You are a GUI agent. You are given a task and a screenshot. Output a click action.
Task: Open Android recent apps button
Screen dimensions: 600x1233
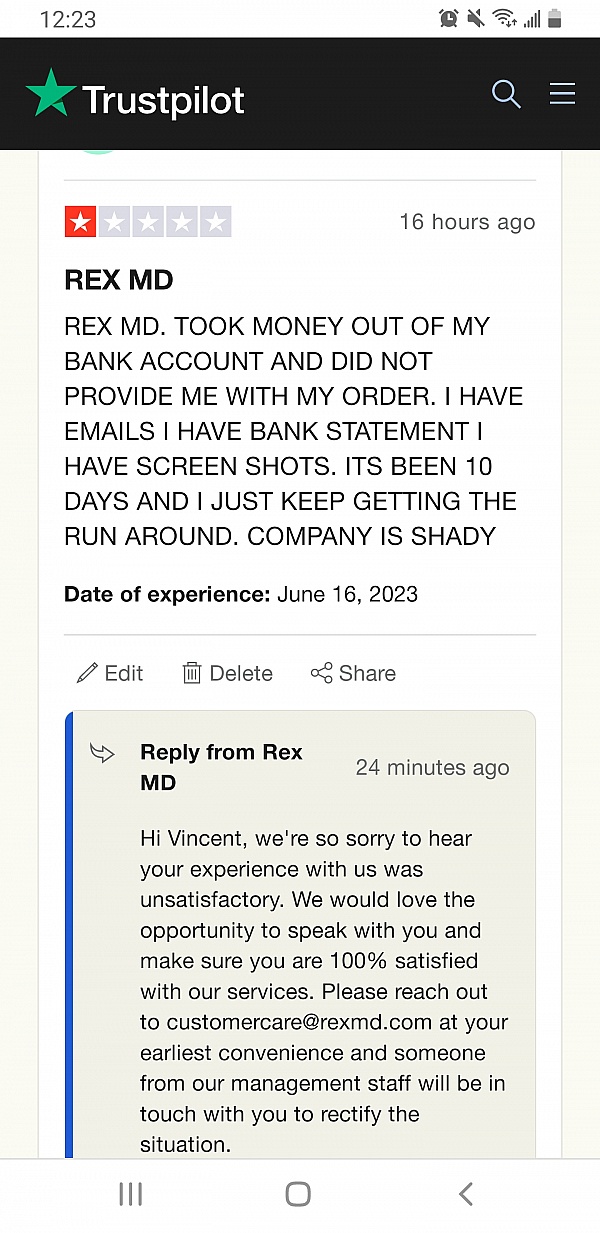pos(131,1193)
